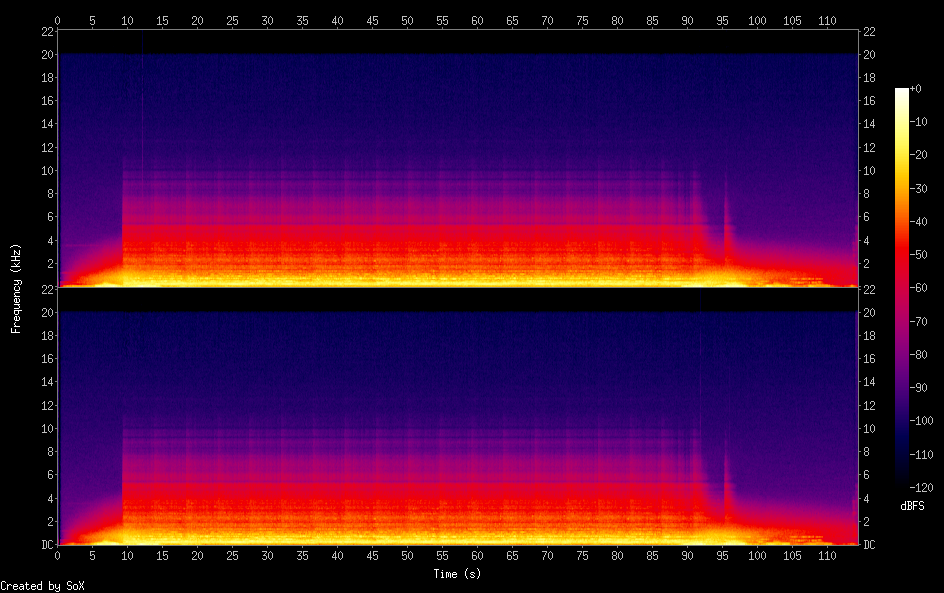Click the "DC" label at the bottom right
The width and height of the screenshot is (944, 593).
tap(870, 545)
